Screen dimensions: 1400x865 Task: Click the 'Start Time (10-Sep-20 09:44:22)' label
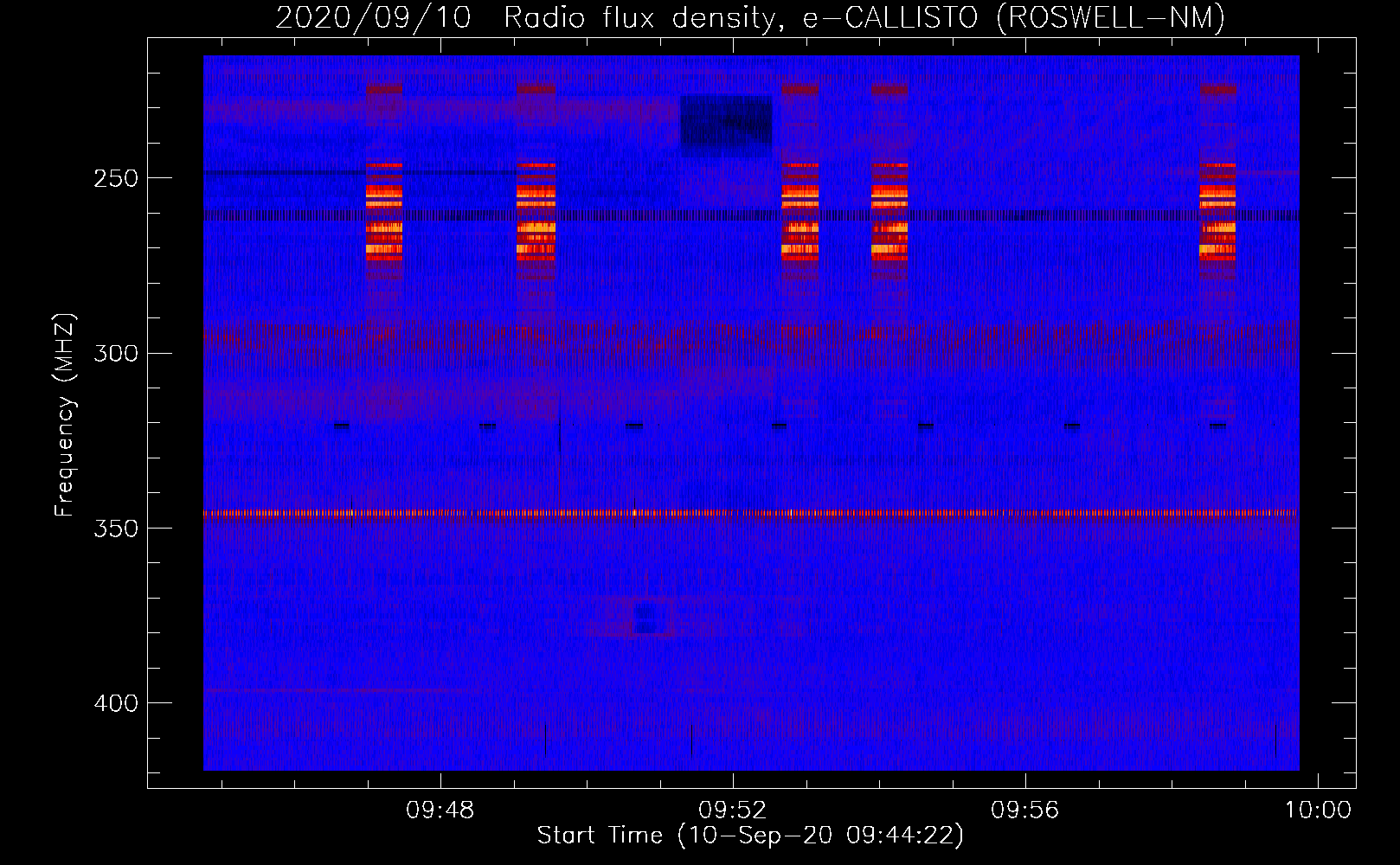point(750,836)
